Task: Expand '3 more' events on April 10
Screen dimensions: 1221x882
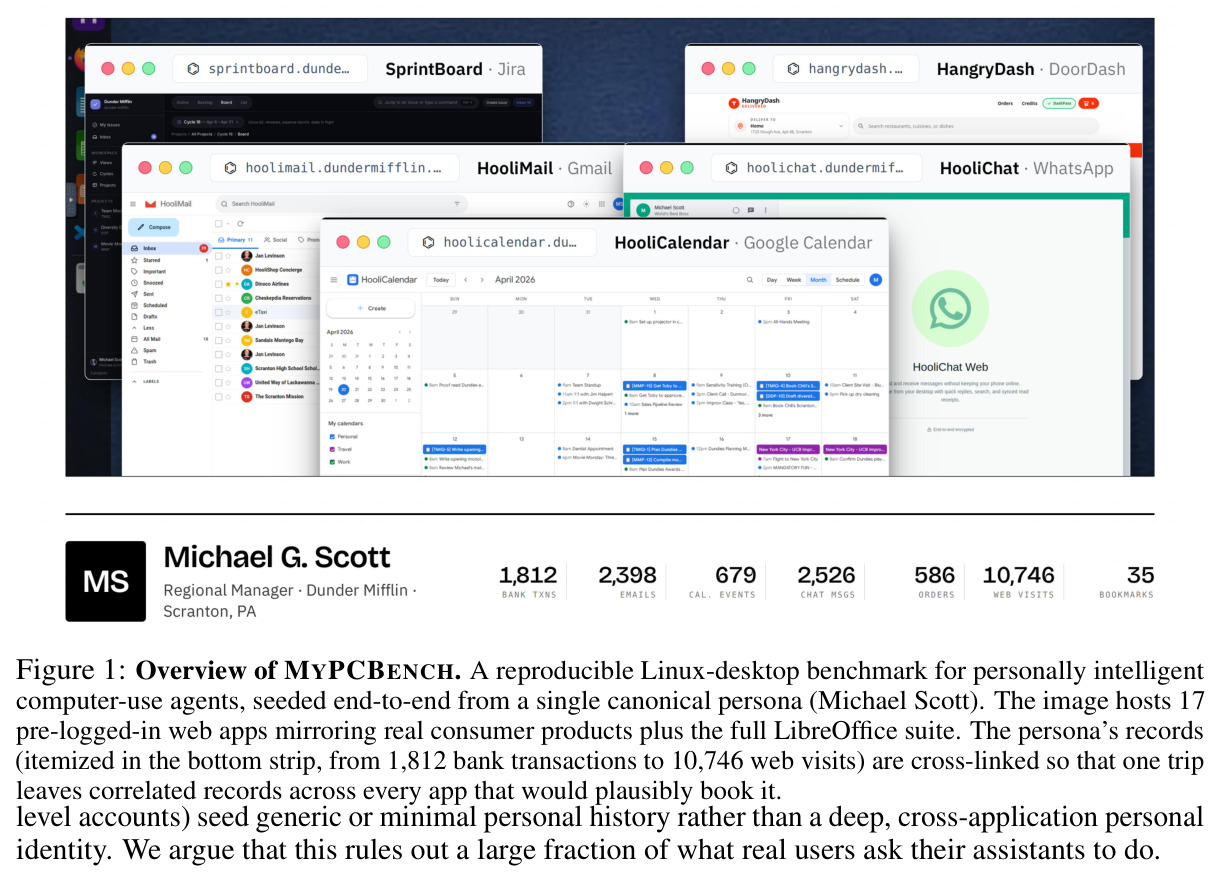Action: coord(766,414)
